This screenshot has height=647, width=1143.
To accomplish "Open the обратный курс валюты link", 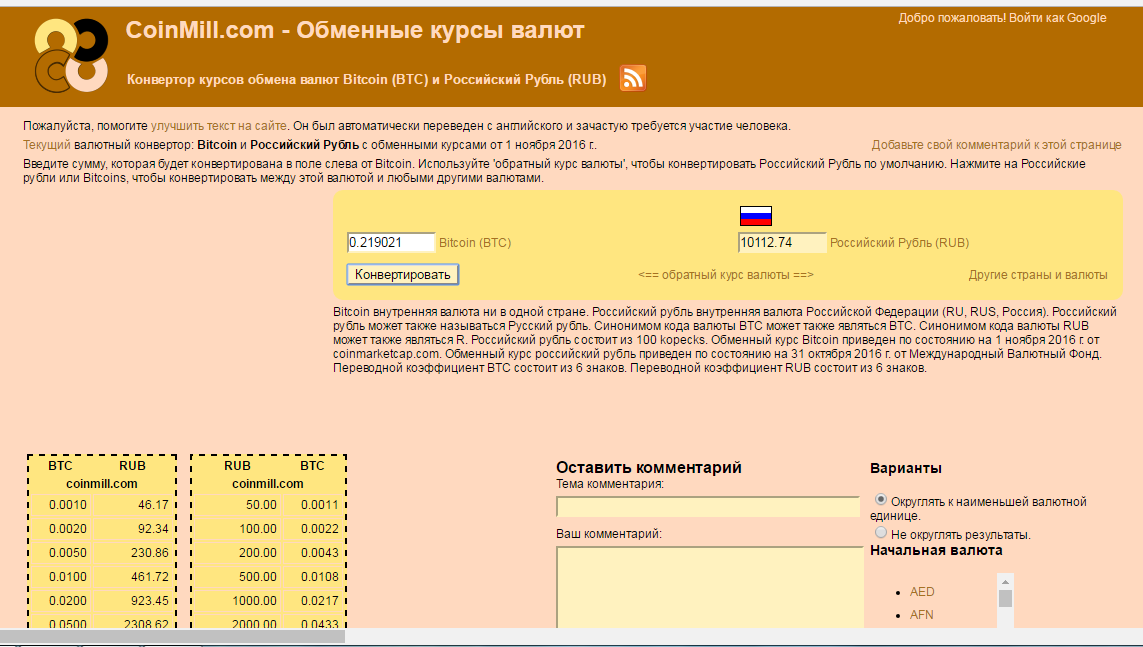I will pos(725,275).
